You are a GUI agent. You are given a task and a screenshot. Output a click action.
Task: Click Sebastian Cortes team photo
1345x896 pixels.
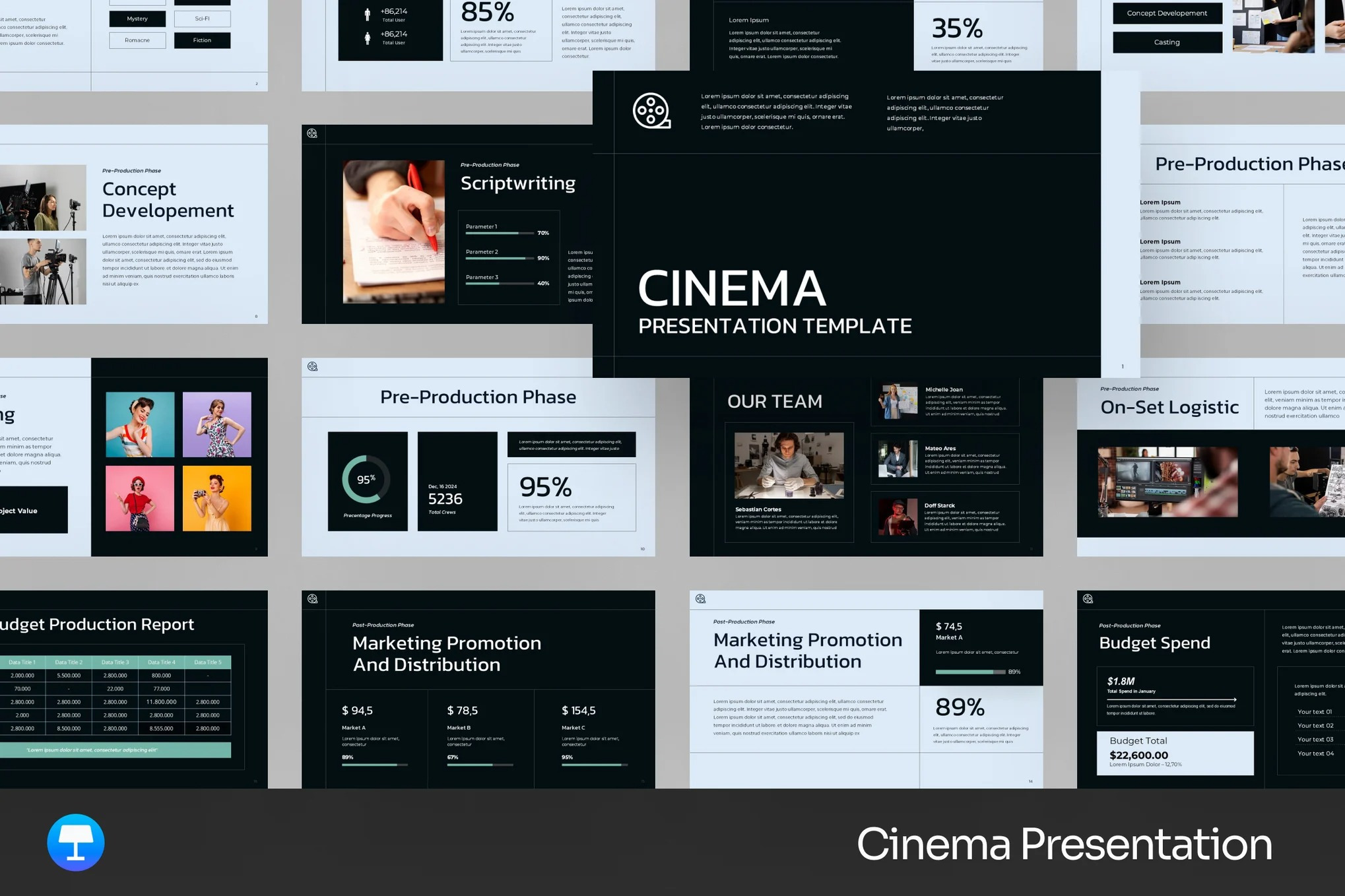pyautogui.click(x=789, y=465)
